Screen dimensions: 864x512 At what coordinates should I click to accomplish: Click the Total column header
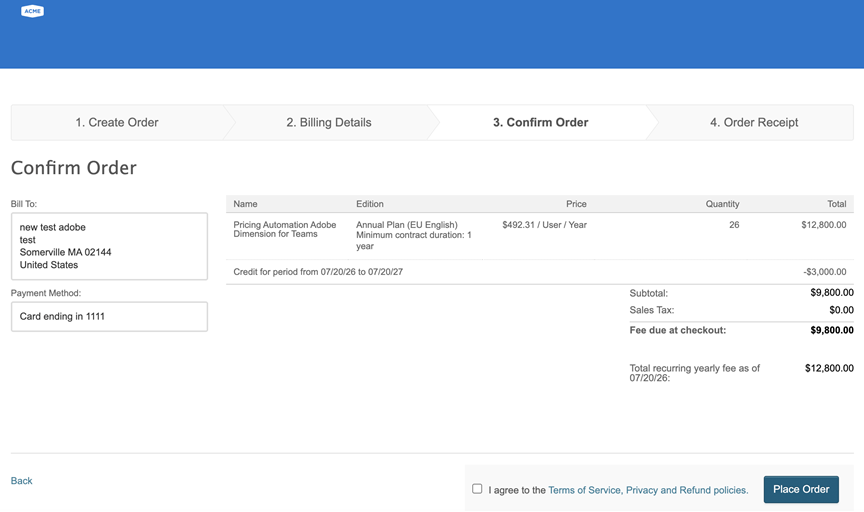pyautogui.click(x=836, y=204)
